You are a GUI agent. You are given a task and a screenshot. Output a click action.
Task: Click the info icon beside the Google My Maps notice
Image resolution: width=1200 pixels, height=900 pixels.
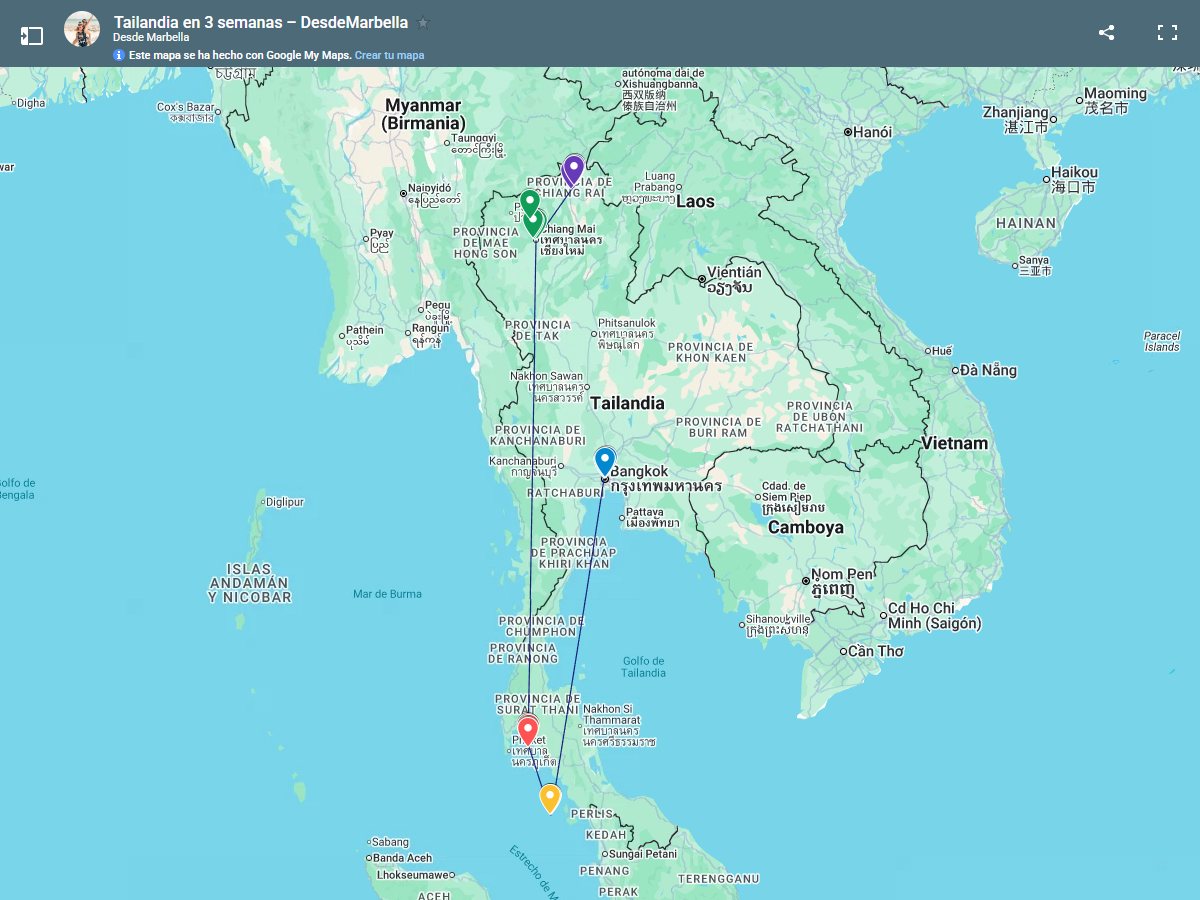coord(119,55)
